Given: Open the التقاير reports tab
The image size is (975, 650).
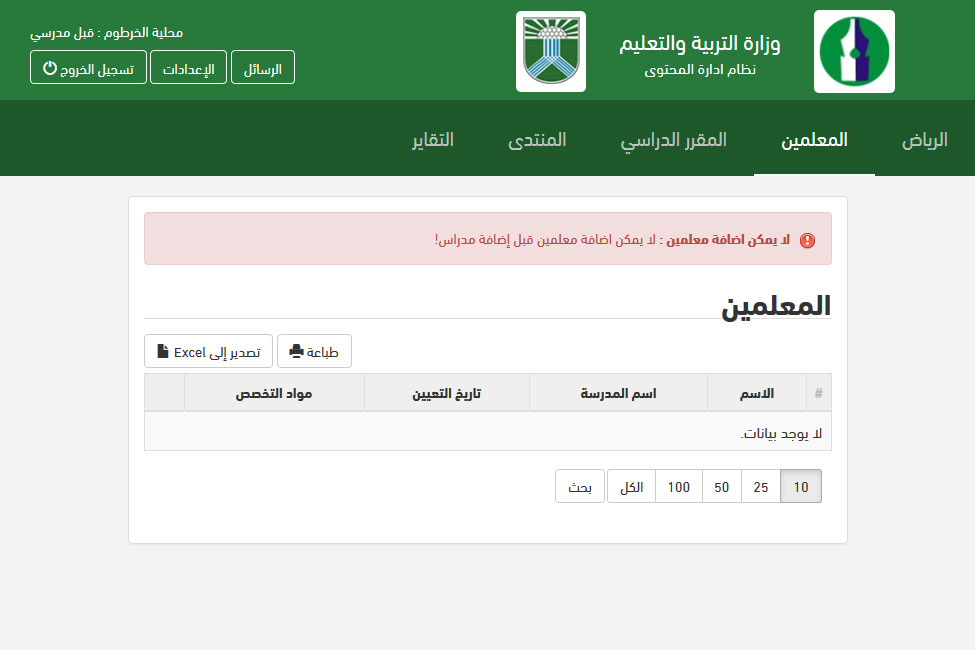Looking at the screenshot, I should (x=433, y=140).
